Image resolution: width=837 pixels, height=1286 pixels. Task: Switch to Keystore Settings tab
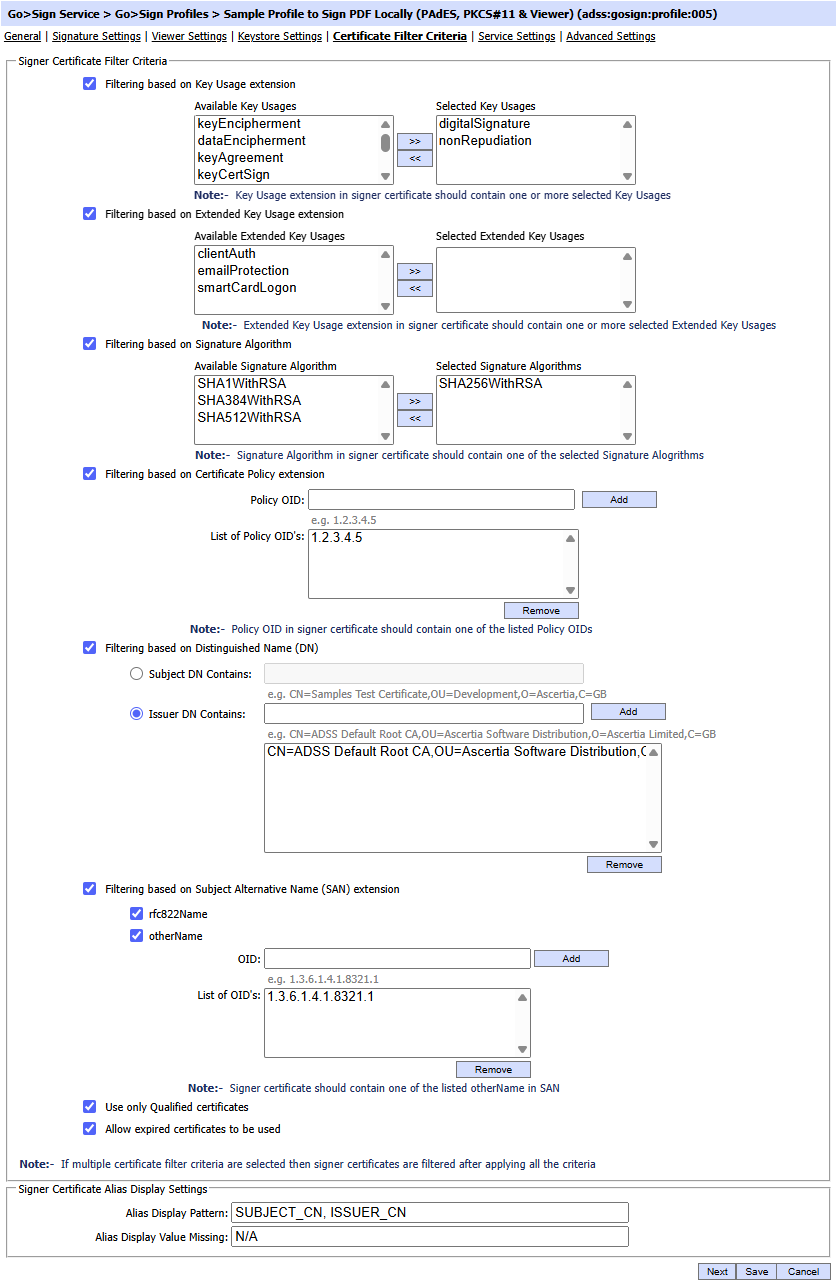279,36
